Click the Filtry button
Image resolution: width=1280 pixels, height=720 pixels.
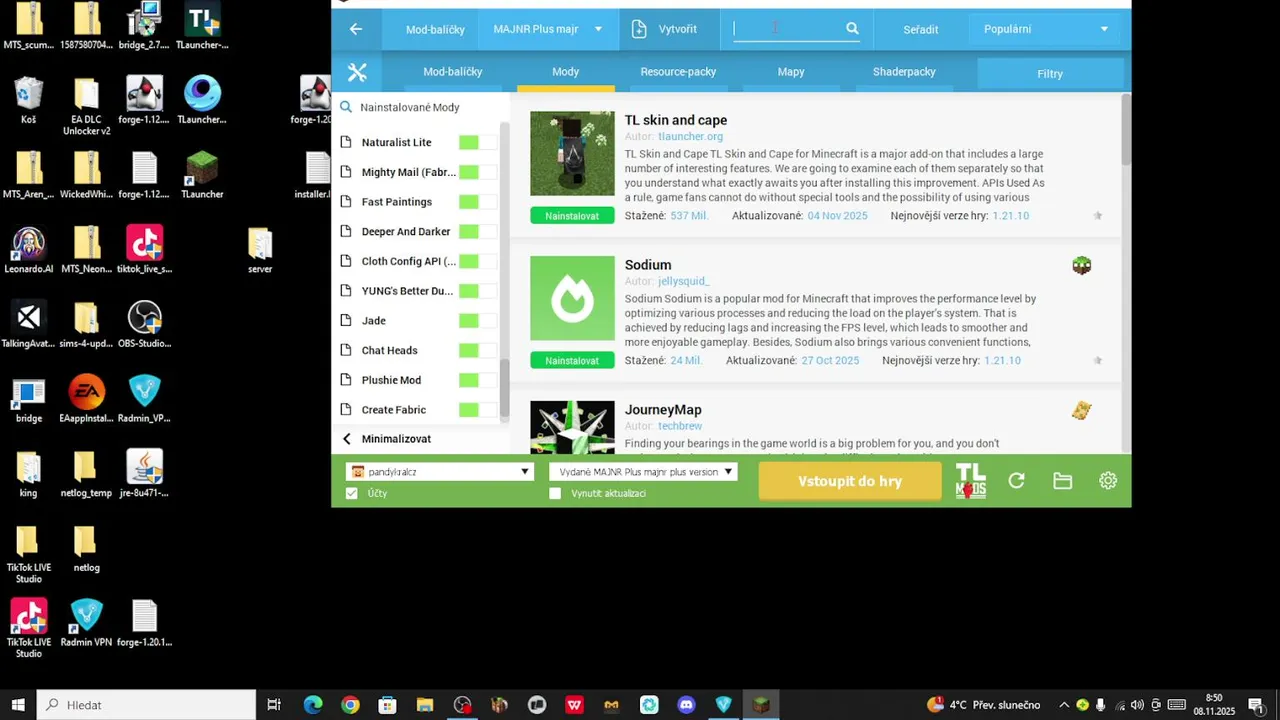pos(1050,73)
